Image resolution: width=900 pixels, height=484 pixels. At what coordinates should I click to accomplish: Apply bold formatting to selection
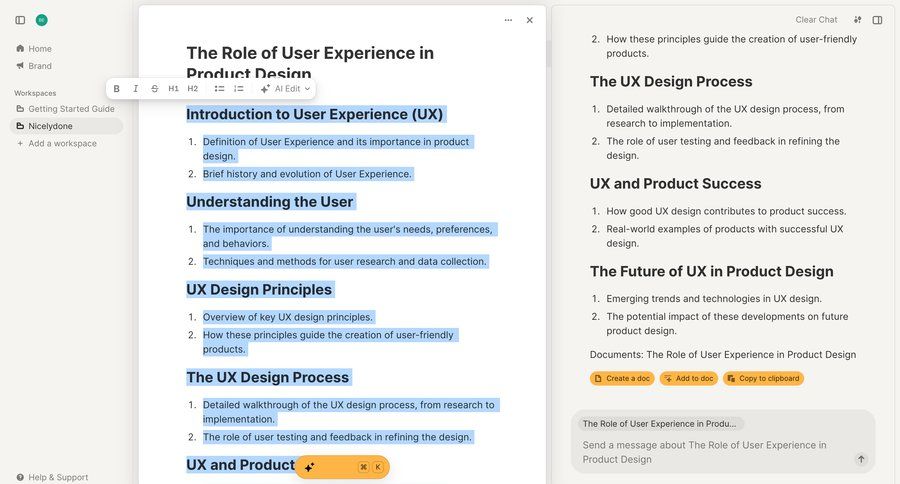(117, 88)
